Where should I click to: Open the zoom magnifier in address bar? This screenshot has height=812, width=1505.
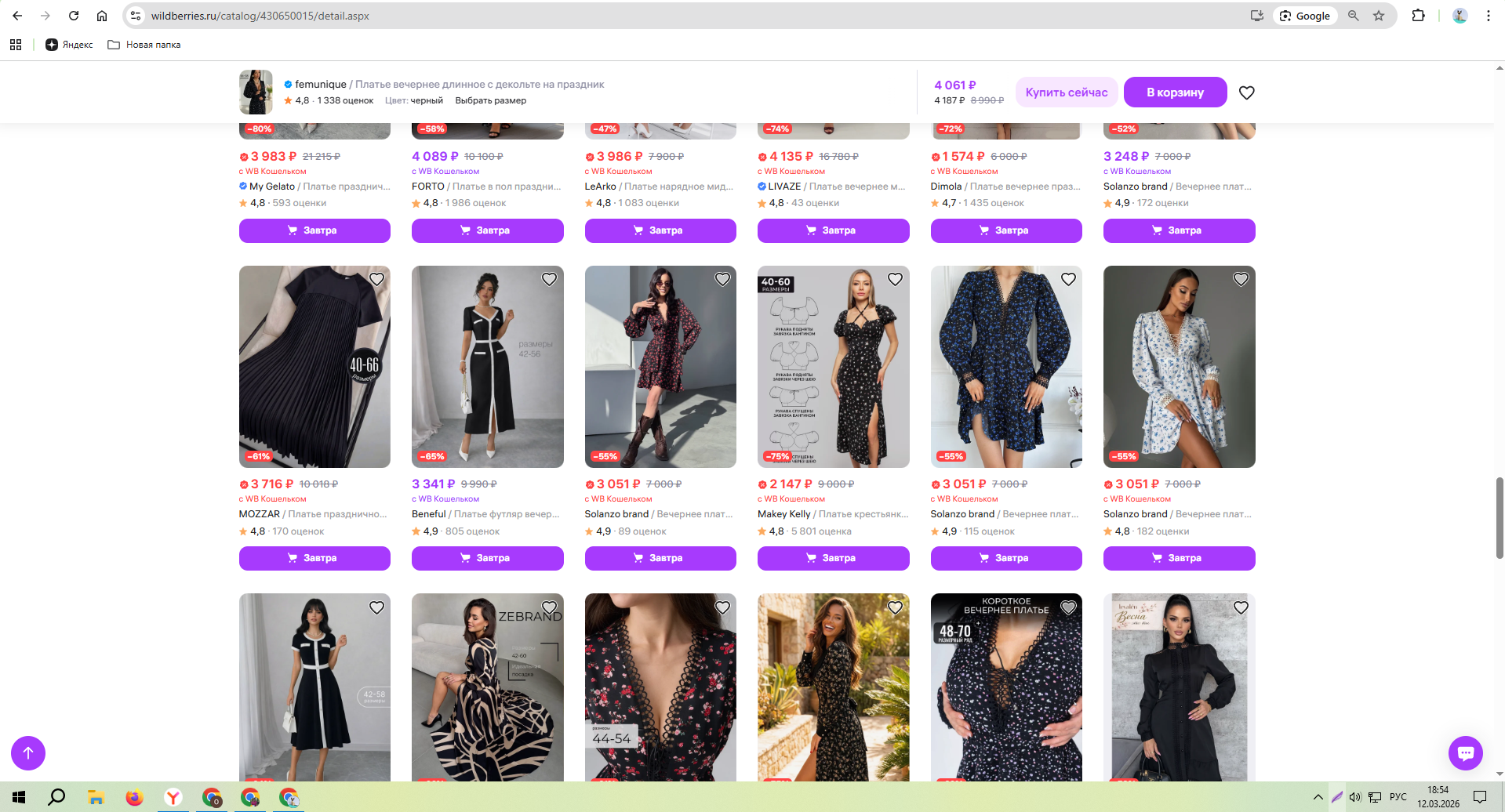tap(1353, 16)
